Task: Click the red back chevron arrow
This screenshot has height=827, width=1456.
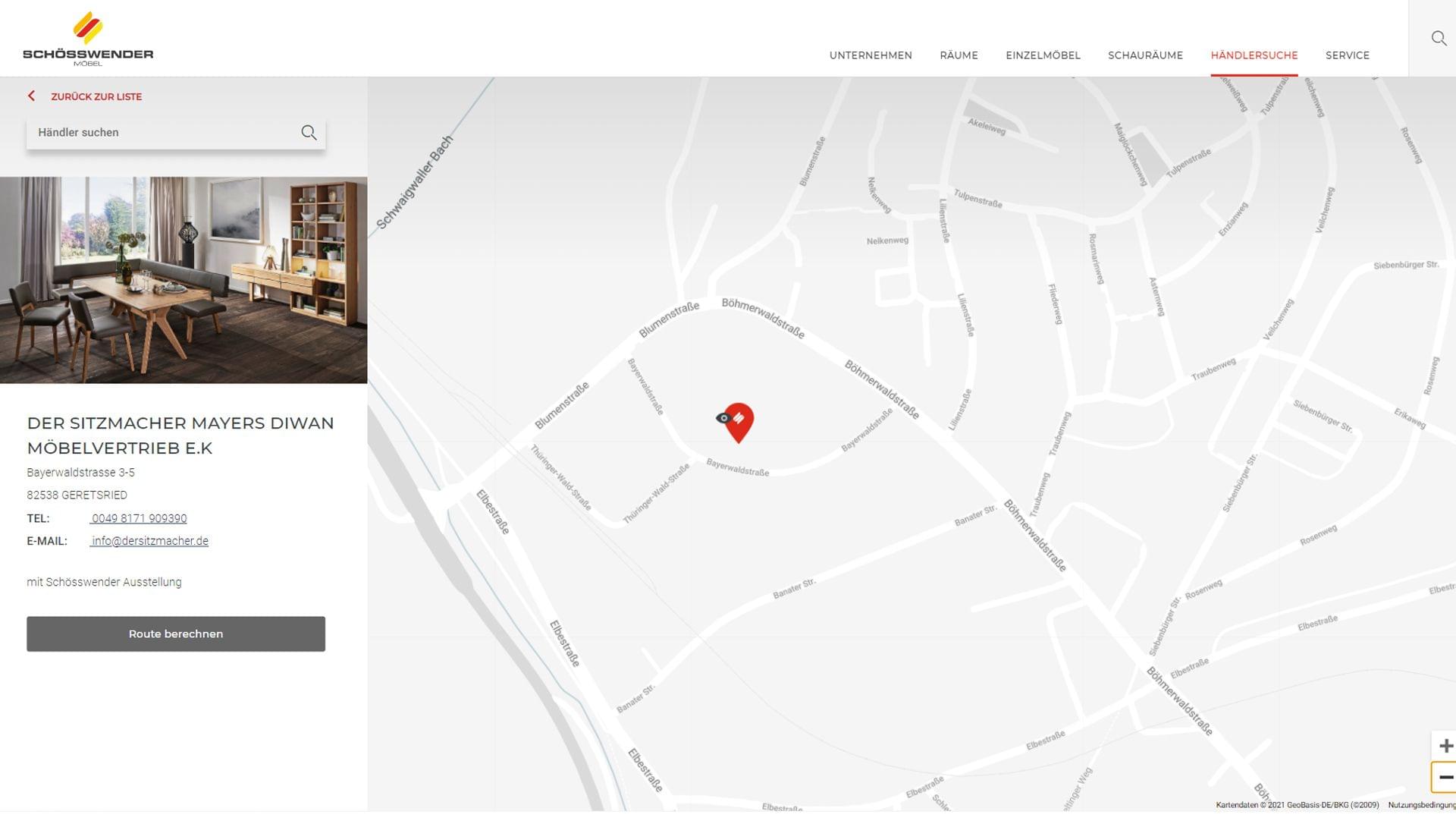Action: [x=31, y=96]
